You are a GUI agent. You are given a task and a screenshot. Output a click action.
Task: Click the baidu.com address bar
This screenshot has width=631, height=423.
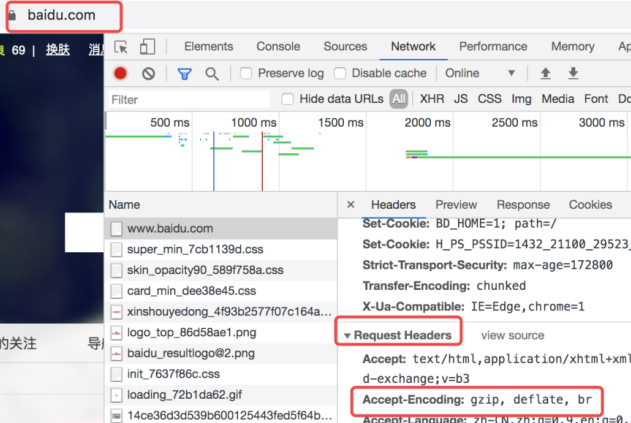coord(61,15)
